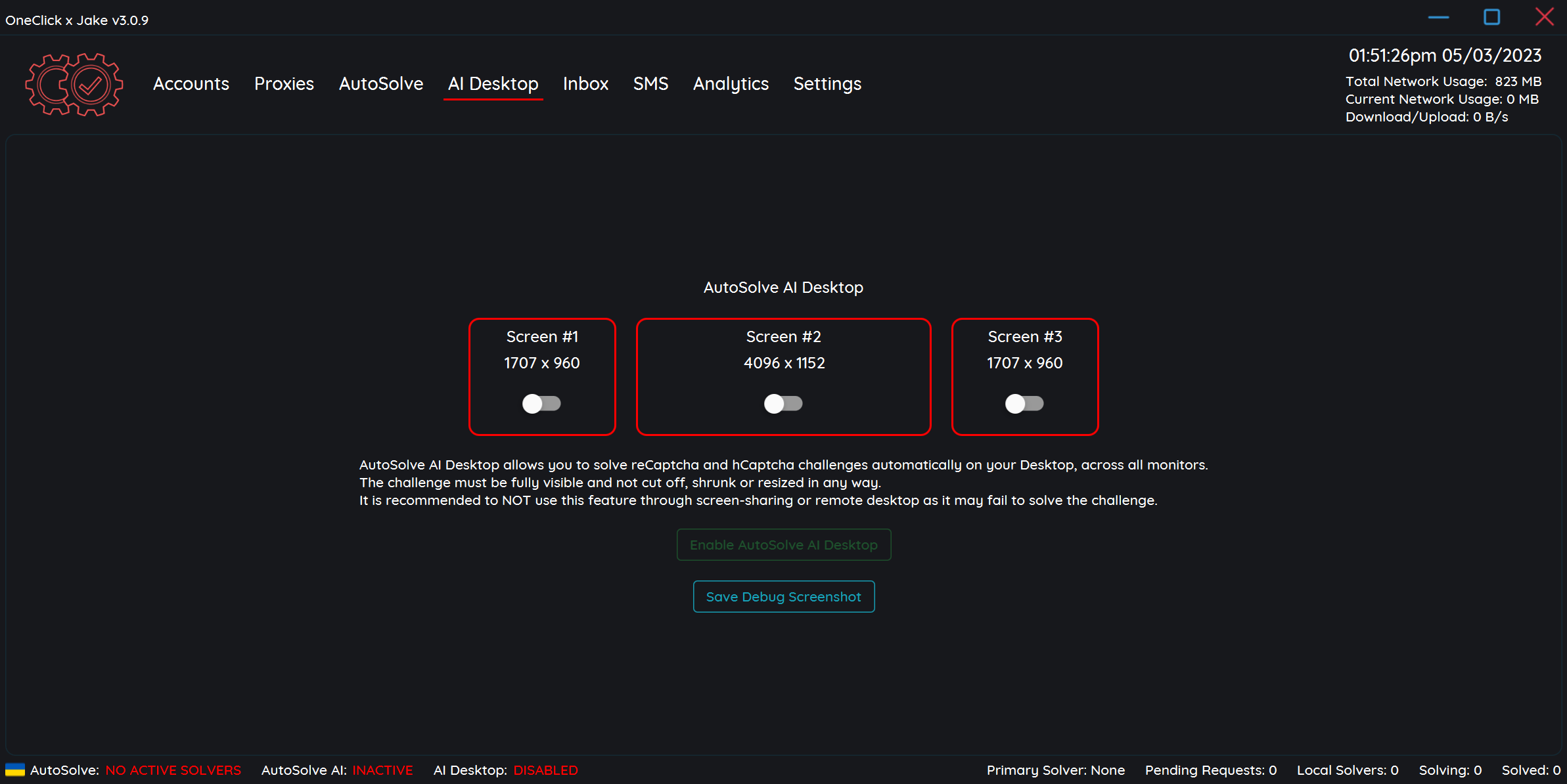Viewport: 1567px width, 784px height.
Task: Click Primary Solver: None status entry
Action: pos(1056,770)
